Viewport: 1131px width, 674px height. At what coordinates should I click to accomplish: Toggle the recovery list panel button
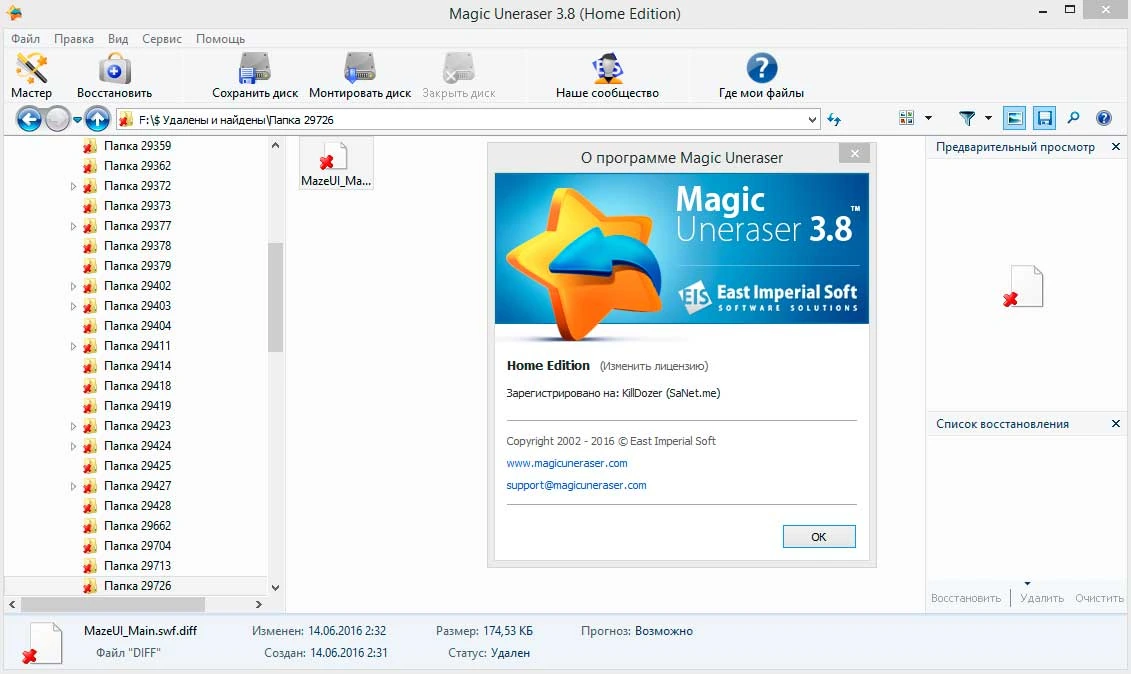tap(1044, 118)
